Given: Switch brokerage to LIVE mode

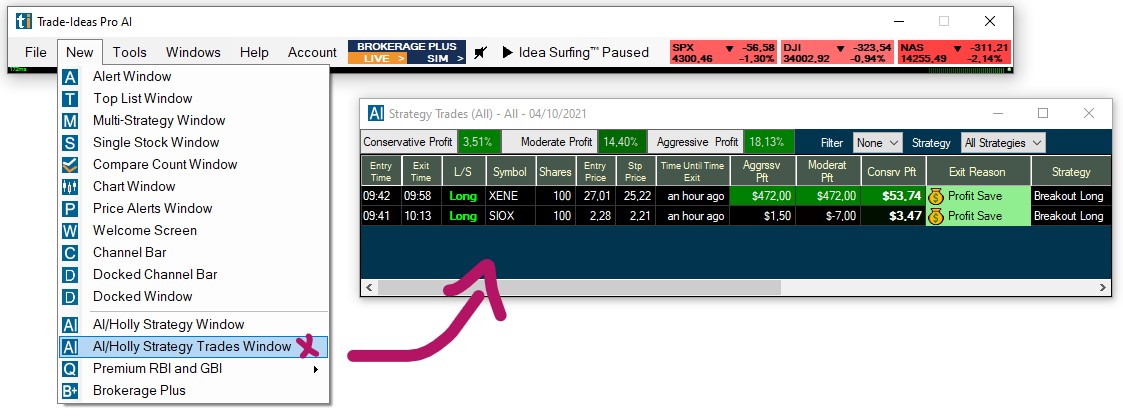Looking at the screenshot, I should click(377, 59).
